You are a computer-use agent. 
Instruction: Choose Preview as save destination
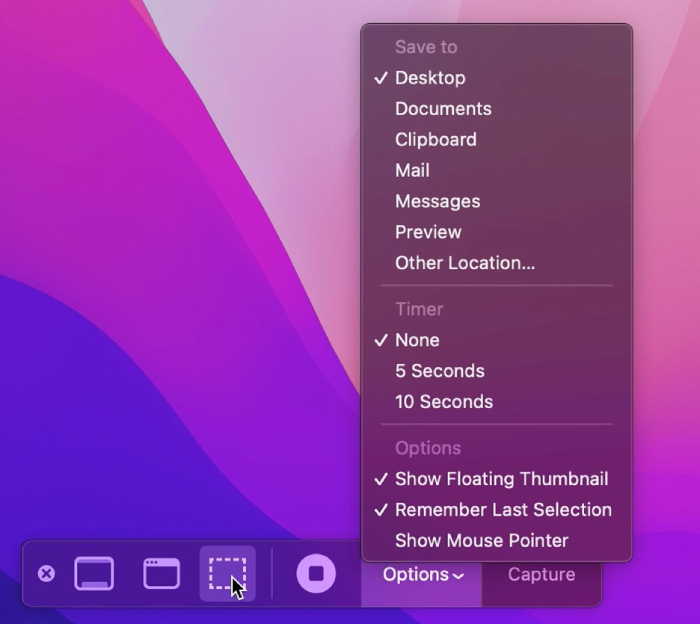(x=428, y=233)
